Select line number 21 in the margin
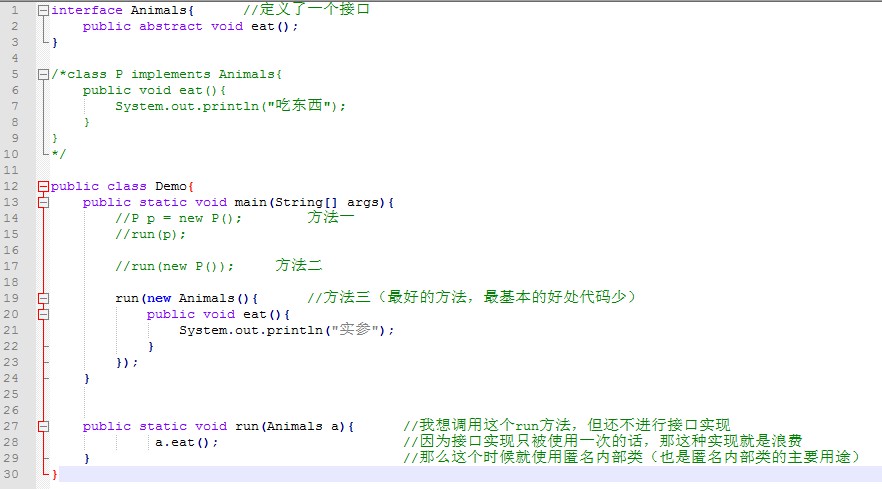Image resolution: width=882 pixels, height=489 pixels. click(11, 330)
